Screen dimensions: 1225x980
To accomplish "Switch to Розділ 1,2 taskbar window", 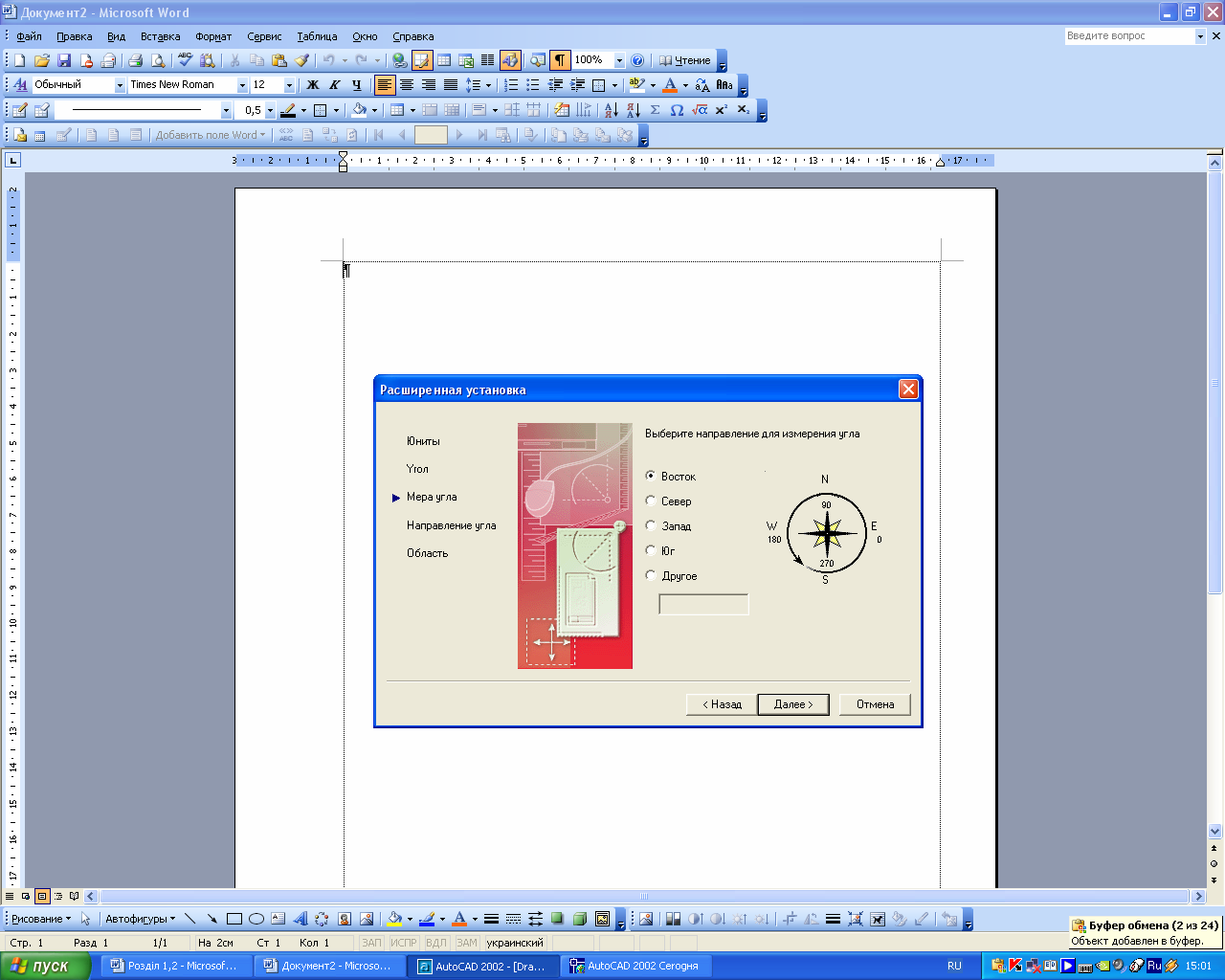I will click(x=176, y=966).
